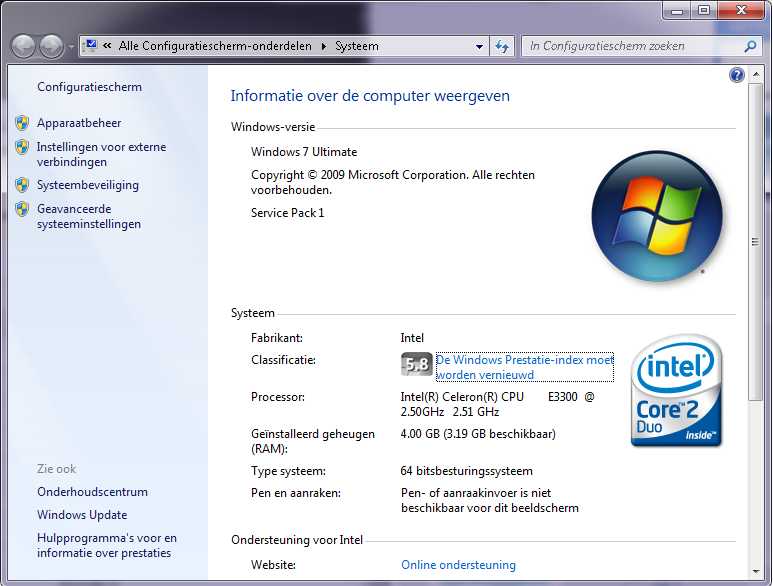Click the scrollbar up arrow

pos(755,74)
